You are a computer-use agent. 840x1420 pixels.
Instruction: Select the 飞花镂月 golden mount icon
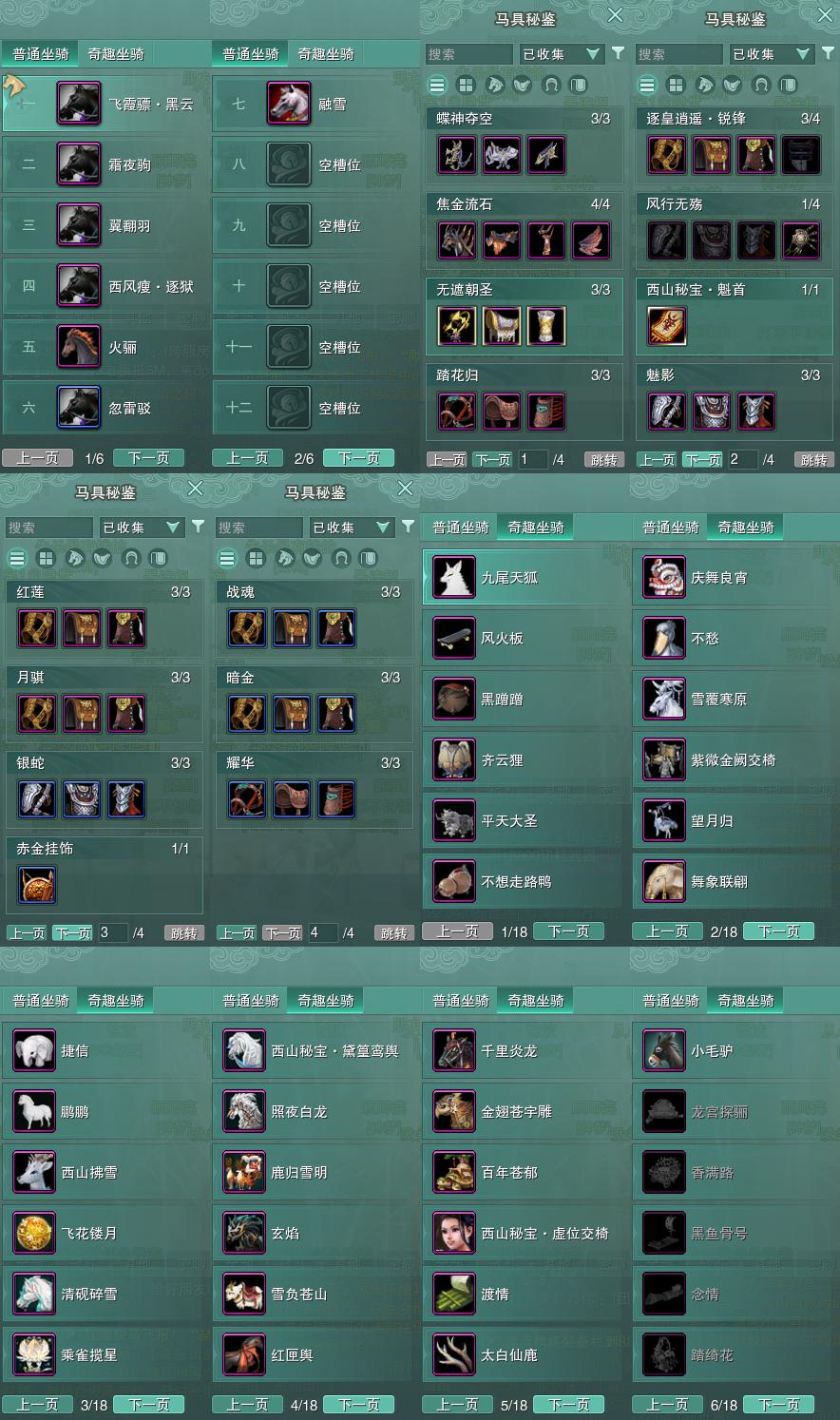coord(34,1234)
